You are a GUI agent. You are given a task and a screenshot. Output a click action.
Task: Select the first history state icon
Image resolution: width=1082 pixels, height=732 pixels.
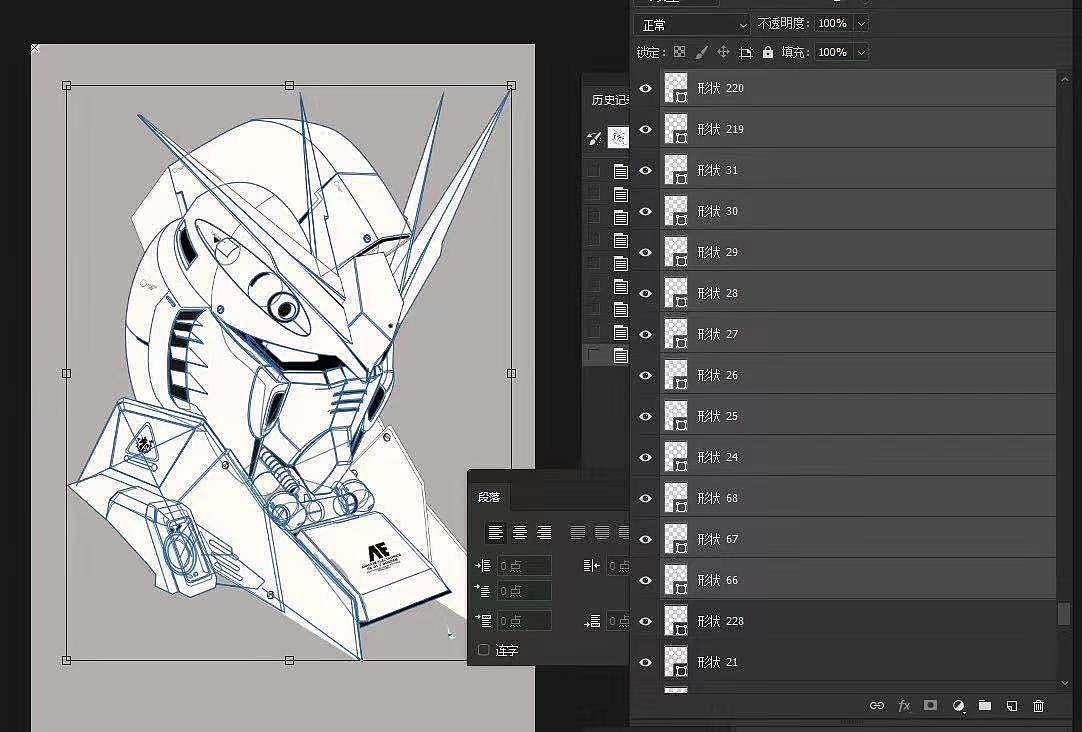coord(620,171)
